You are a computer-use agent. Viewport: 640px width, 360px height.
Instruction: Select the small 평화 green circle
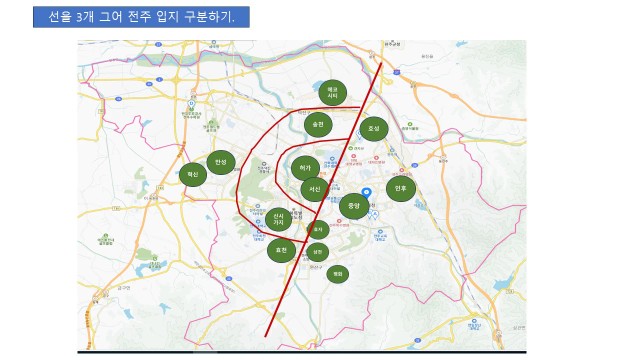pyautogui.click(x=338, y=274)
